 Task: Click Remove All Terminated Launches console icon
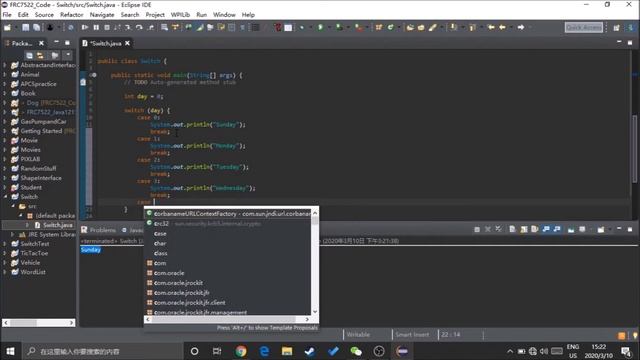pos(498,229)
